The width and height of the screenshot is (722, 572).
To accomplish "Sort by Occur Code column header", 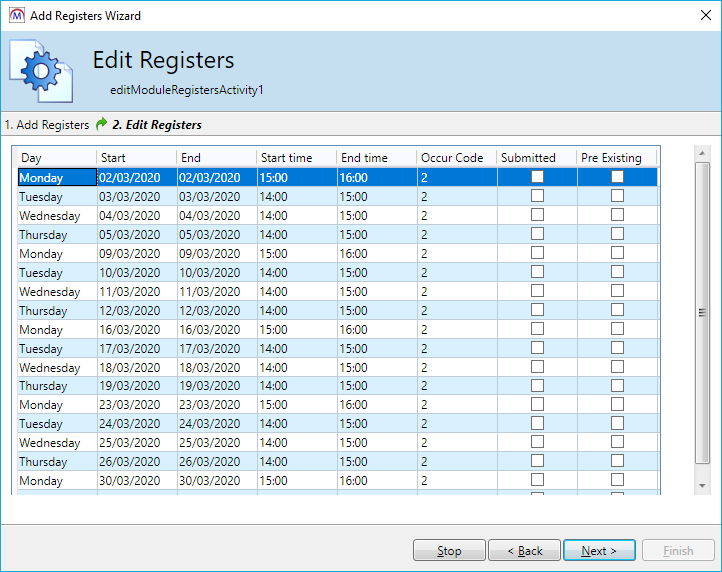I will click(x=455, y=158).
